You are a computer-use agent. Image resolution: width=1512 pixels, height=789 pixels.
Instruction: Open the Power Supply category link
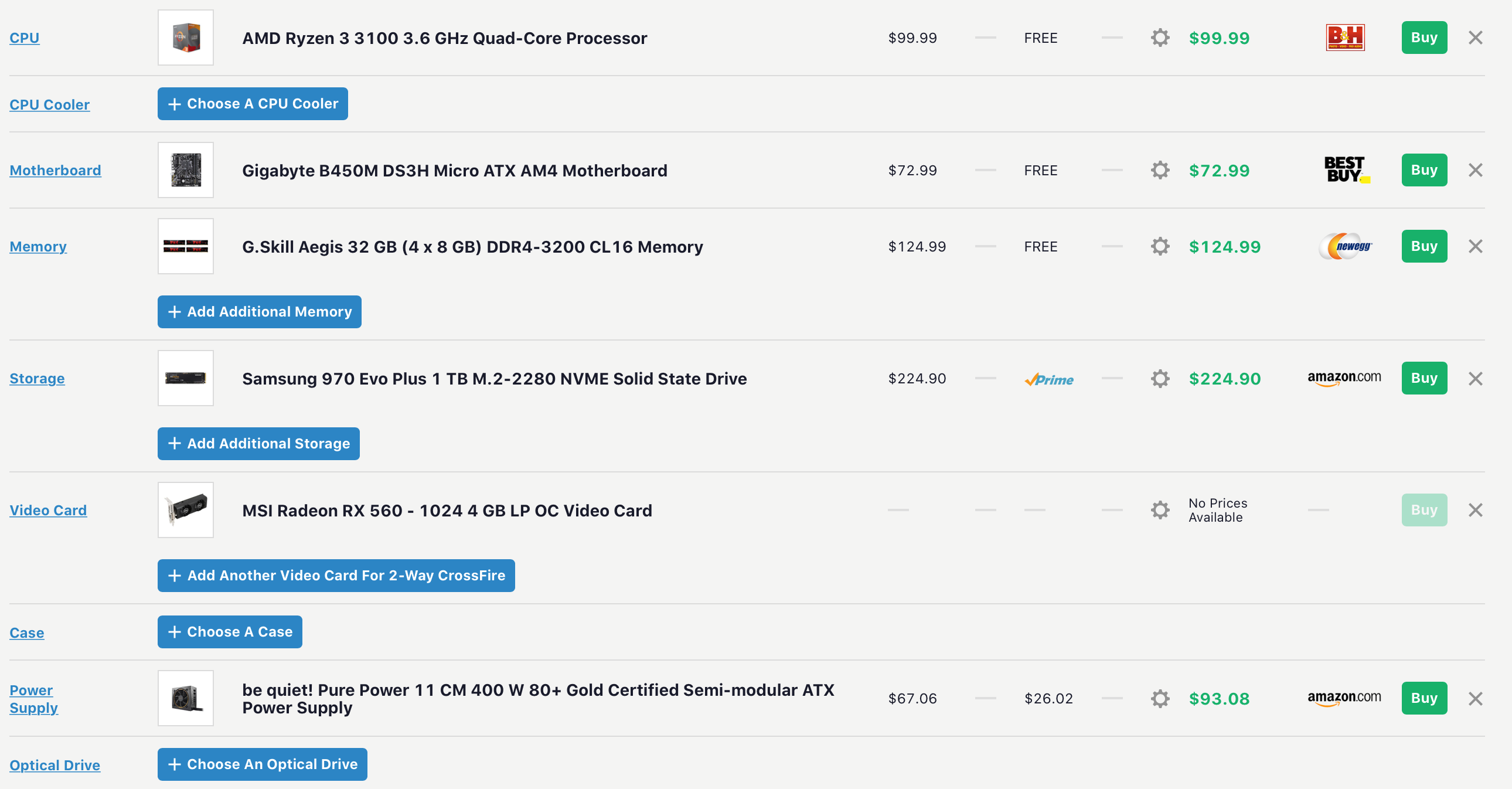point(33,699)
